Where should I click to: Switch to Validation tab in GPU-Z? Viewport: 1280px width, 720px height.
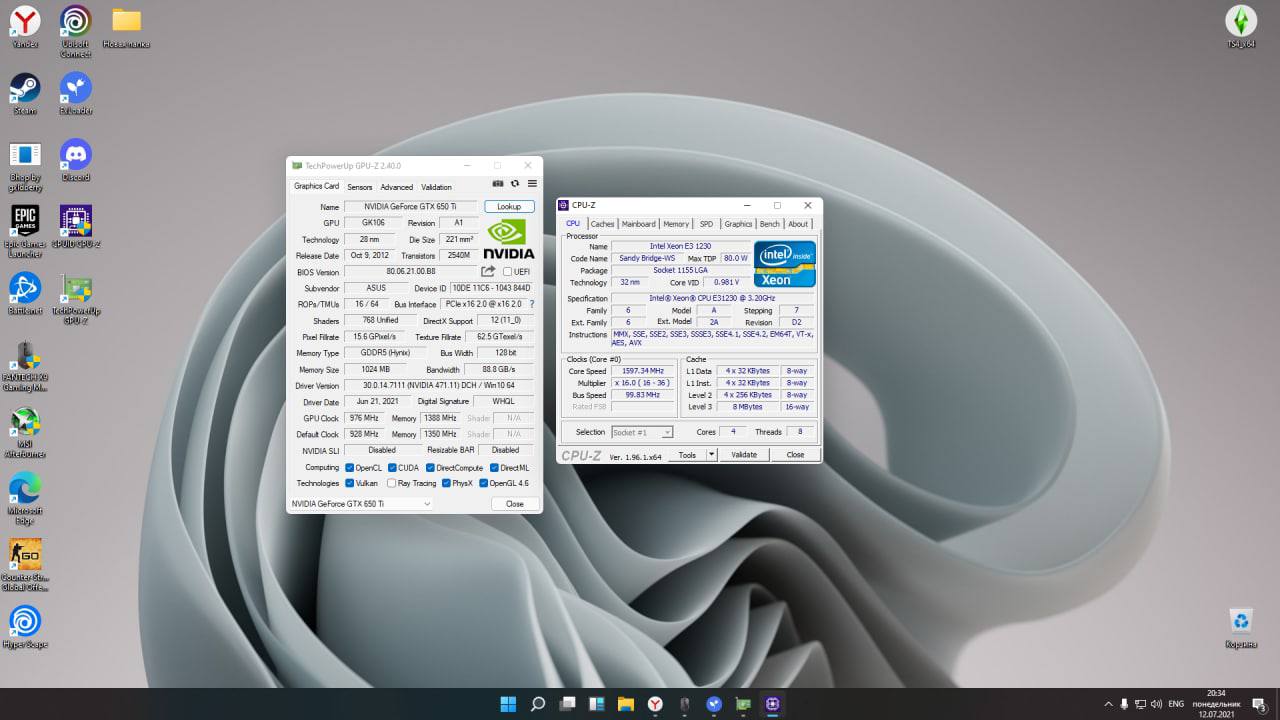coord(436,187)
